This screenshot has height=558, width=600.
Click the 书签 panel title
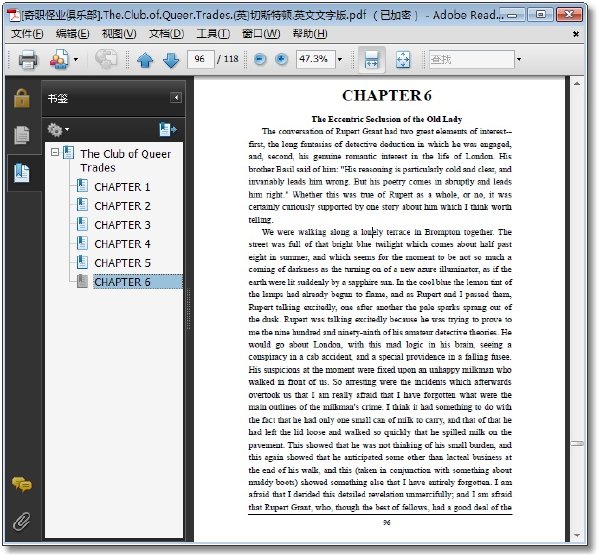[58, 98]
